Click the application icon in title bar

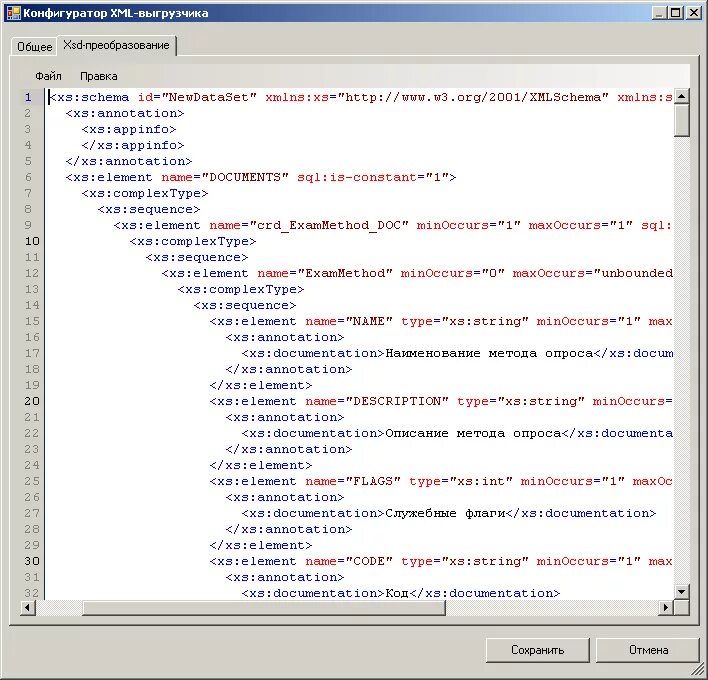(x=14, y=13)
